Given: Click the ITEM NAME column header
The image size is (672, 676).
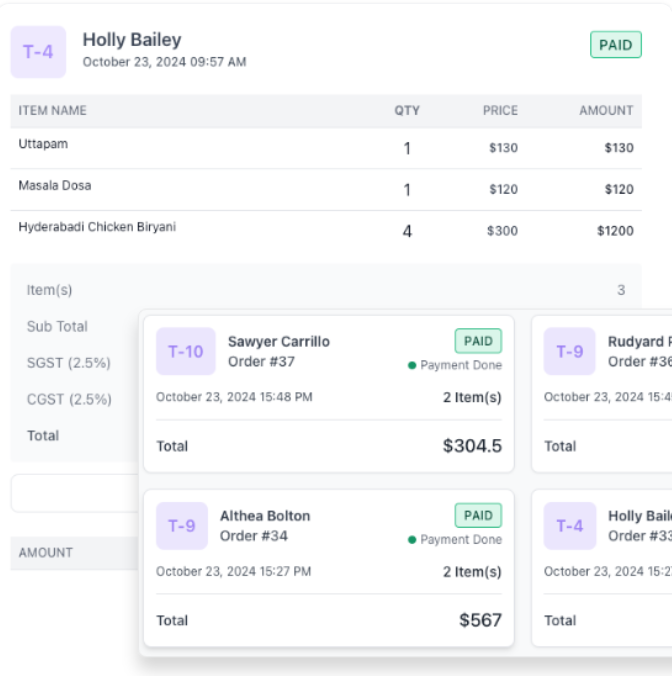Looking at the screenshot, I should 53,111.
